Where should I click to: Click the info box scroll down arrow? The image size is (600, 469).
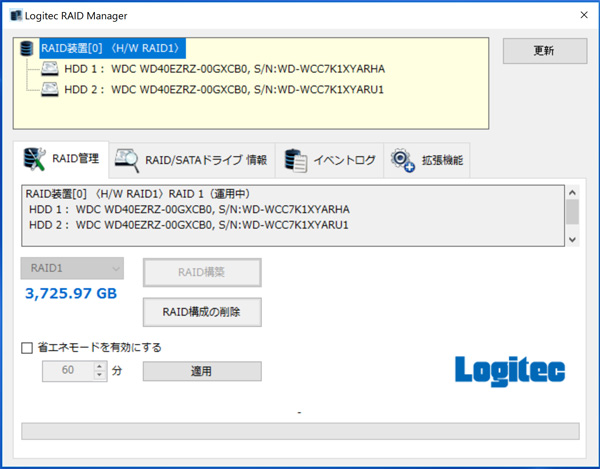572,240
